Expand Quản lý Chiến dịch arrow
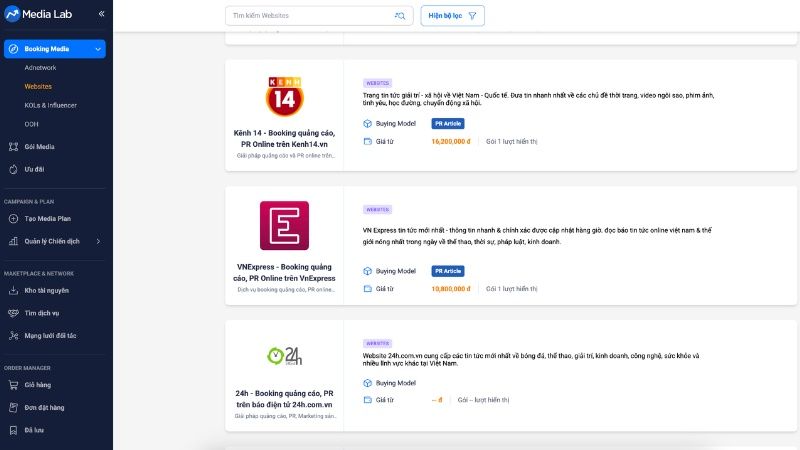Screen dimensions: 800x450 click(98, 241)
